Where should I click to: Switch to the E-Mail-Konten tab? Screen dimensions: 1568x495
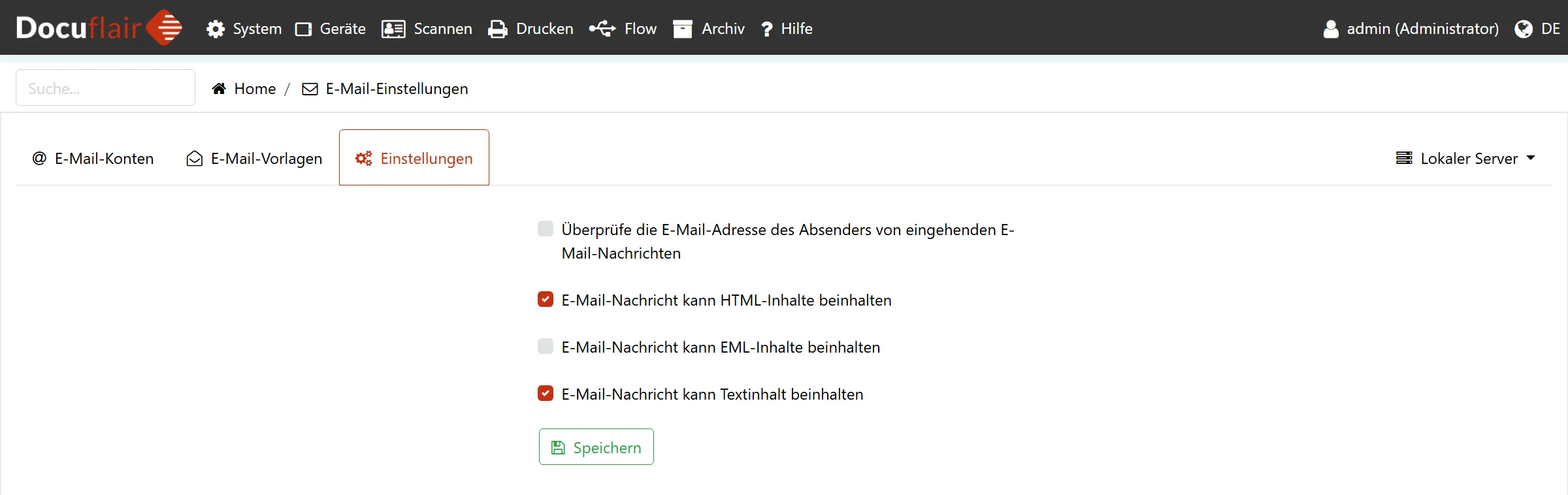pyautogui.click(x=93, y=158)
